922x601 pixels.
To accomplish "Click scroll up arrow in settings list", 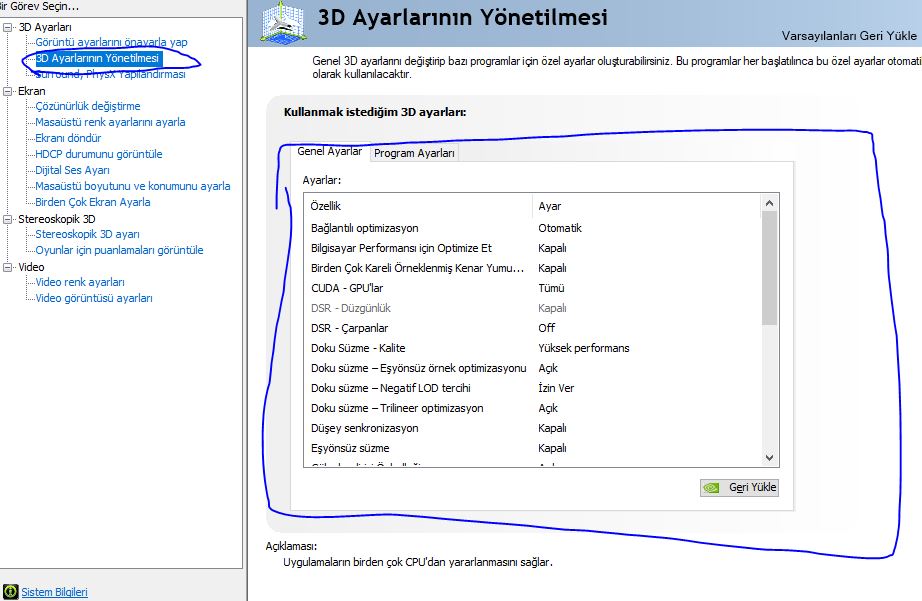I will point(769,203).
